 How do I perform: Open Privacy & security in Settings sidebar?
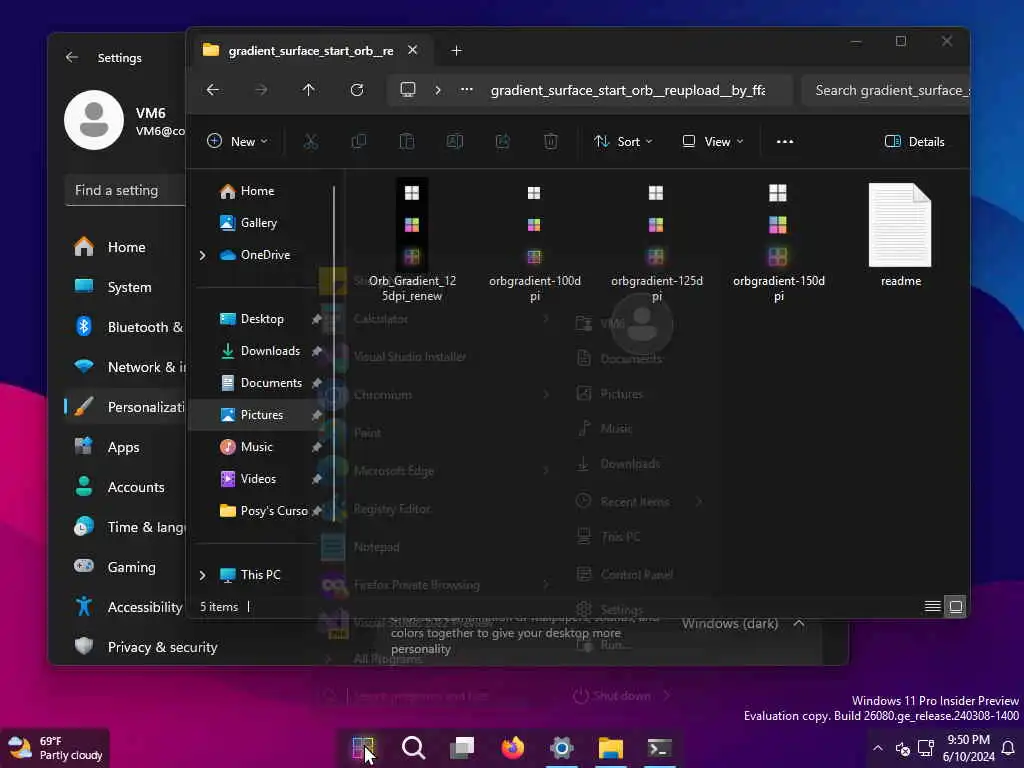[144, 647]
